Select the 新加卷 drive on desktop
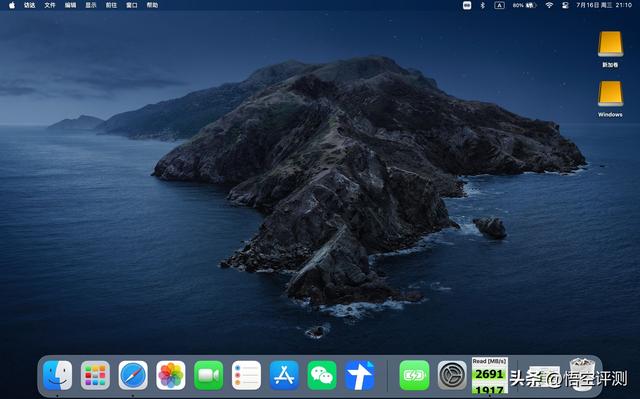The width and height of the screenshot is (640, 399). point(610,49)
